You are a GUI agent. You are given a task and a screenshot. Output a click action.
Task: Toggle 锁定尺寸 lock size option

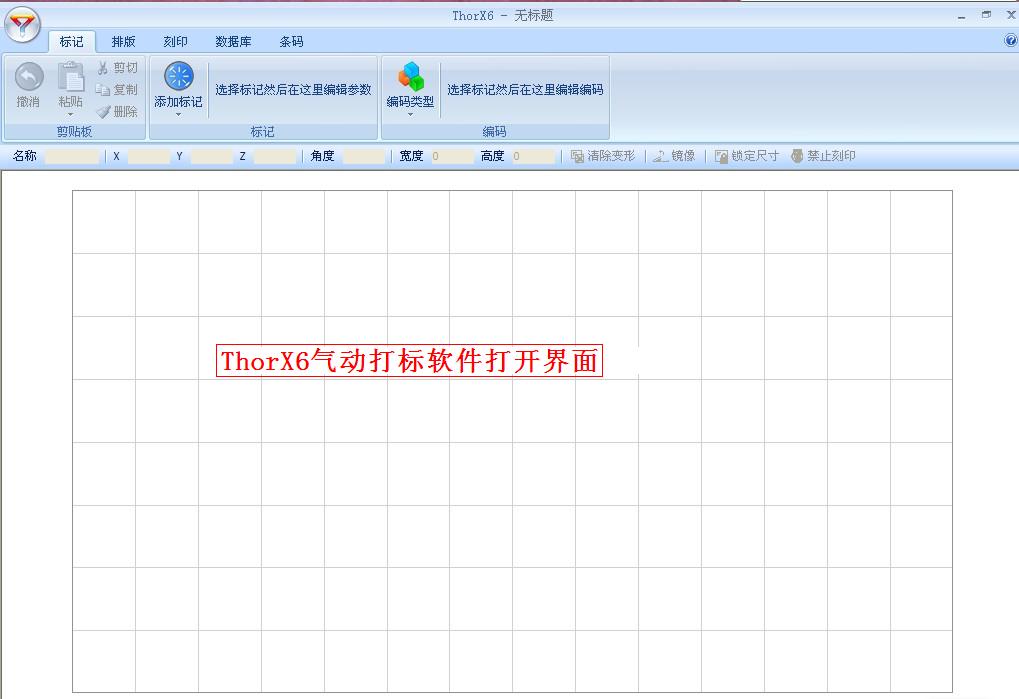(746, 157)
